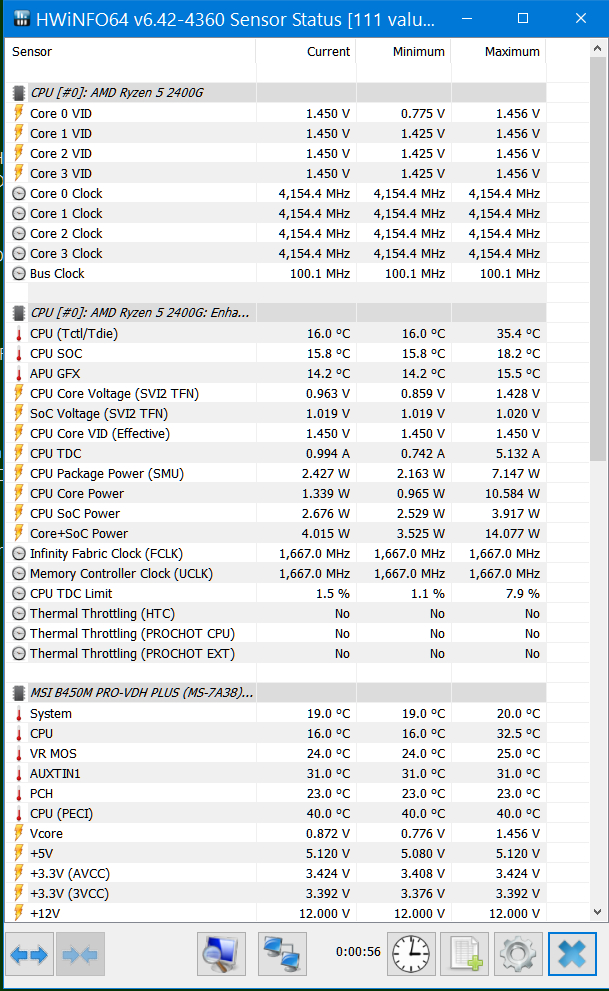Open the sensor summary magnifier monitor icon
Image resolution: width=609 pixels, height=991 pixels.
pos(221,955)
